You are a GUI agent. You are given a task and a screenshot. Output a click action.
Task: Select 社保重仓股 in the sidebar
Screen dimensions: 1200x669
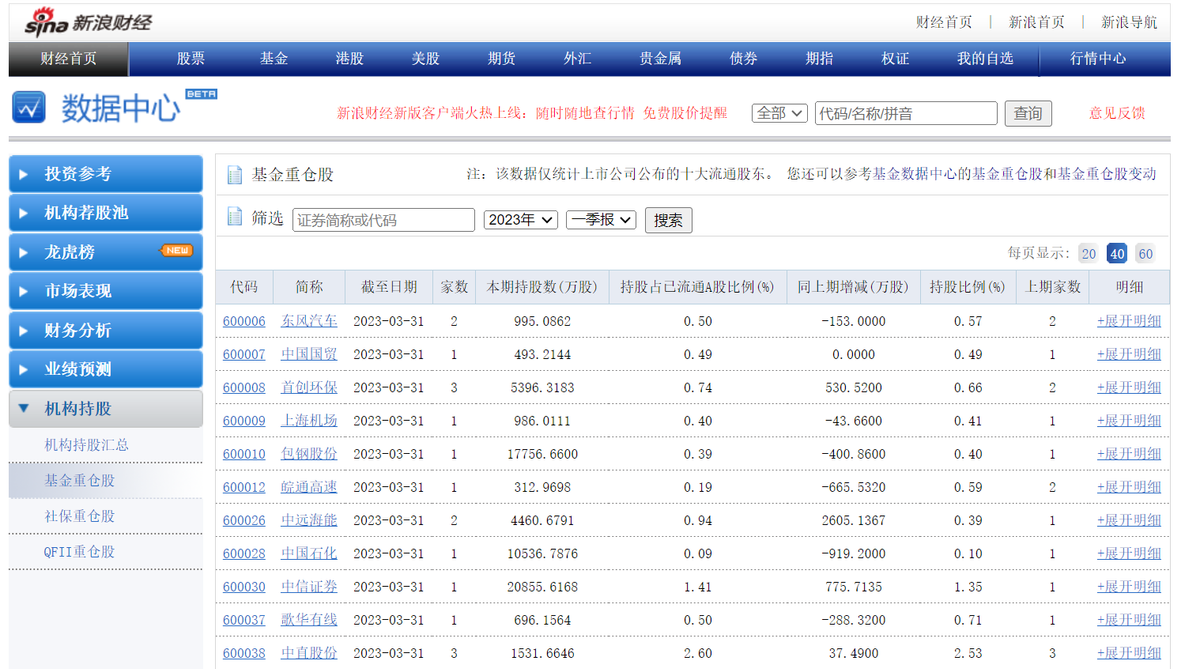[80, 516]
